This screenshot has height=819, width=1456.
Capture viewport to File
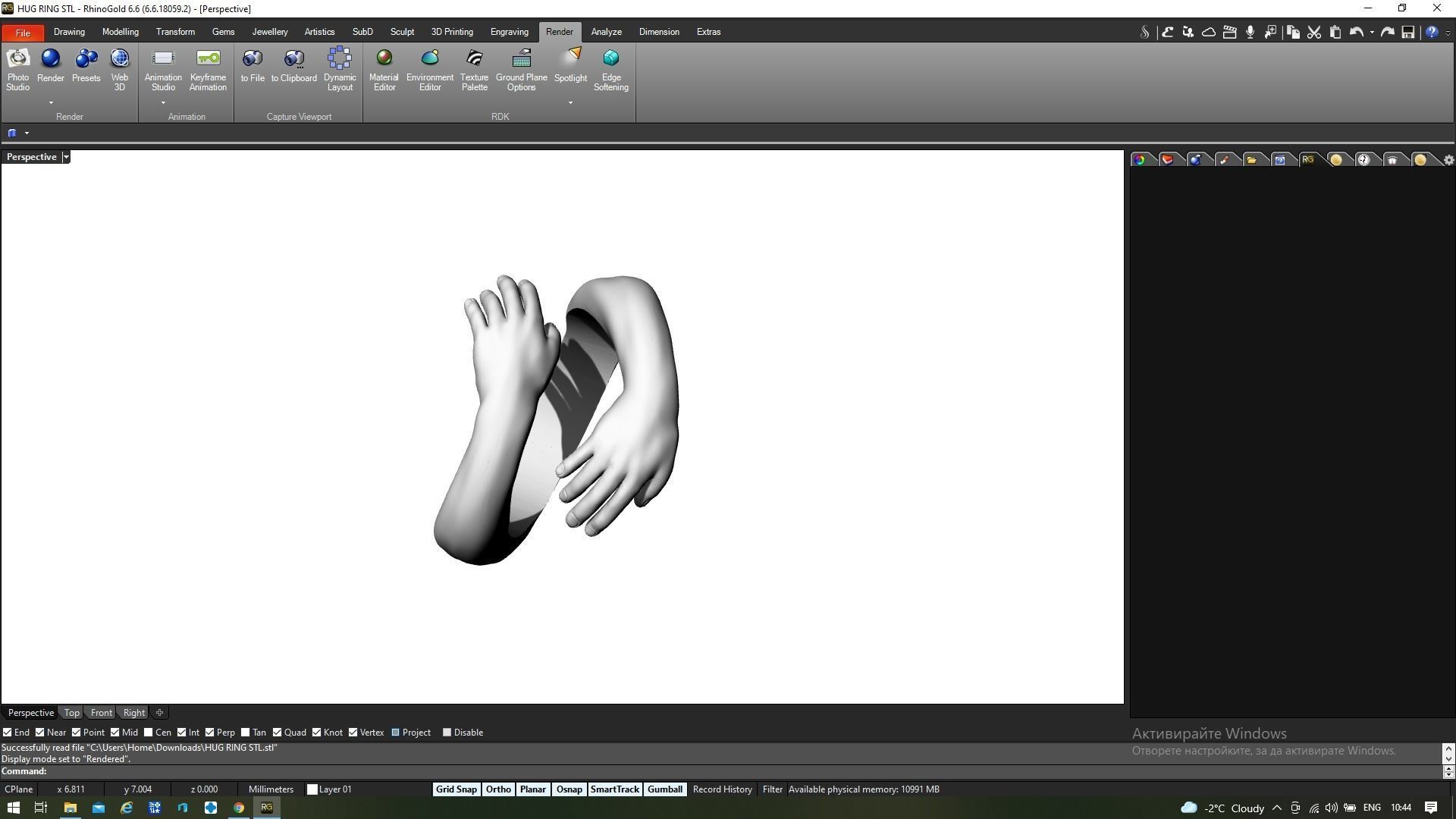253,65
